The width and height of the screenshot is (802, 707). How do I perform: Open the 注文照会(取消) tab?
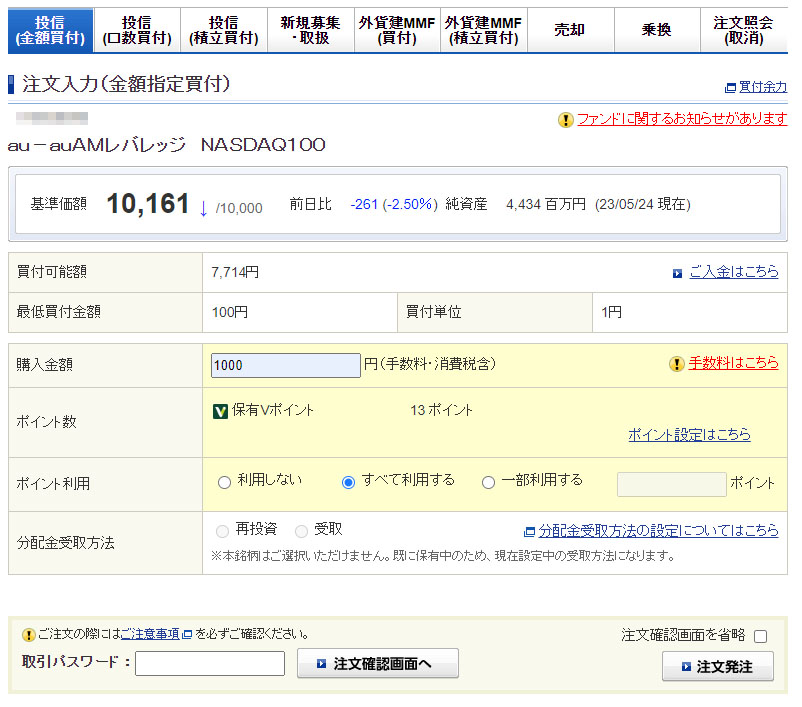coord(743,30)
